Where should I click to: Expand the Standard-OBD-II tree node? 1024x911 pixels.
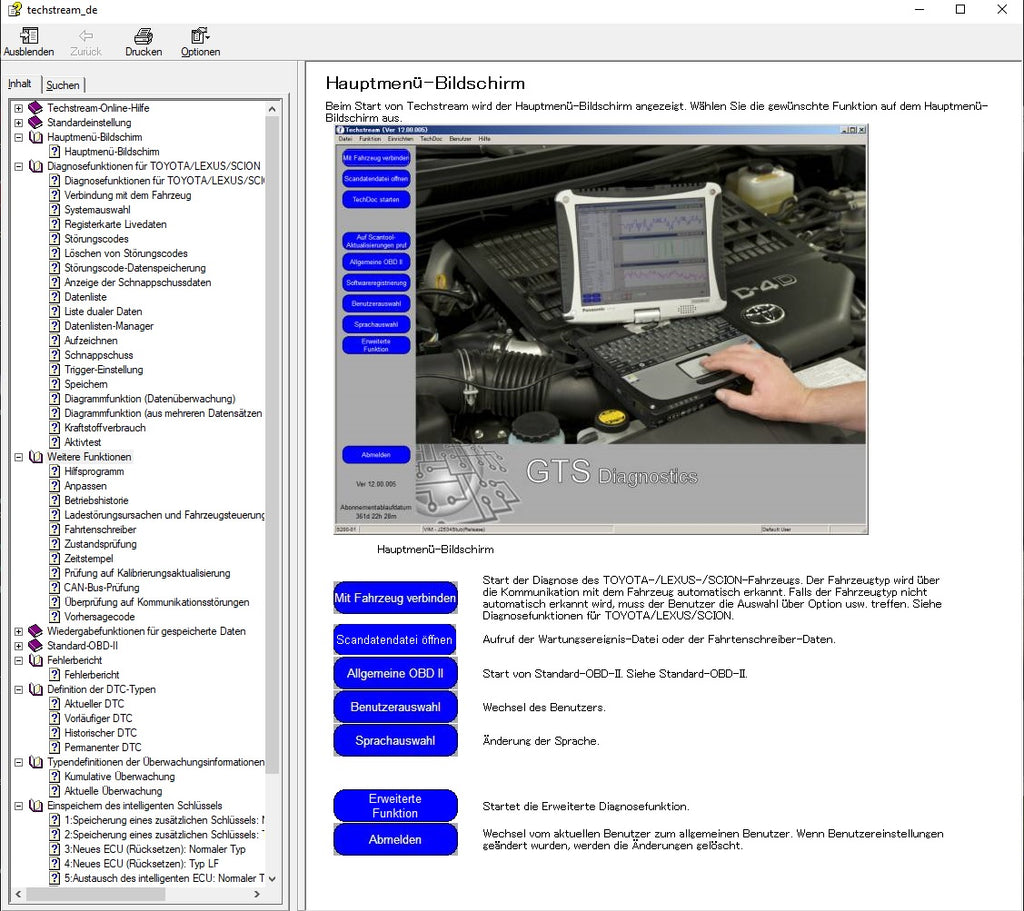18,646
